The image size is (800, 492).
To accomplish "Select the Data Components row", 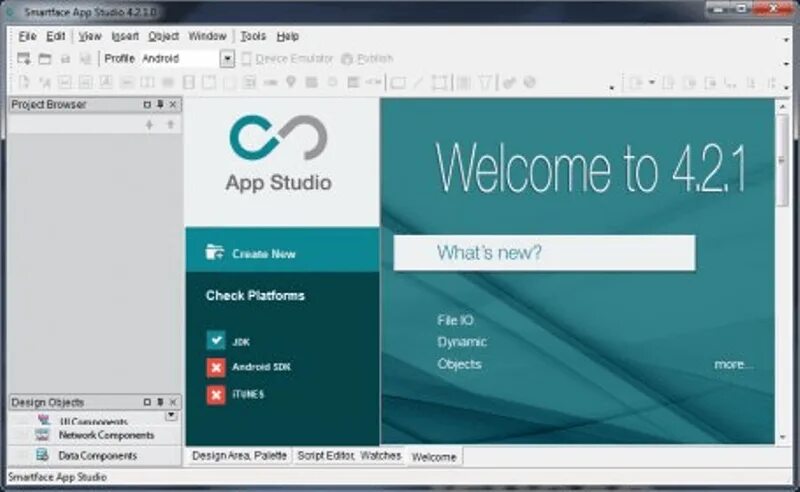I will (95, 455).
